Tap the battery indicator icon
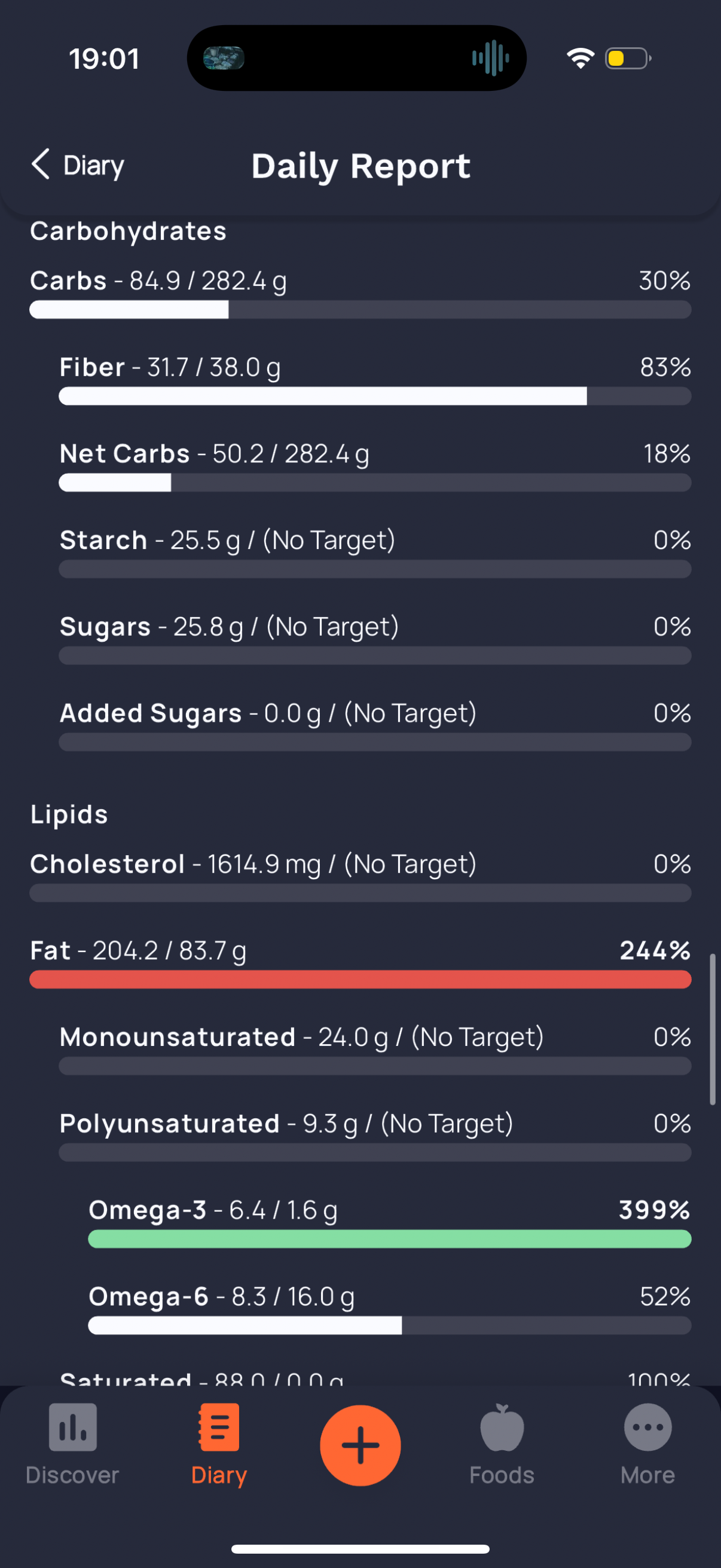721x1568 pixels. [x=628, y=59]
